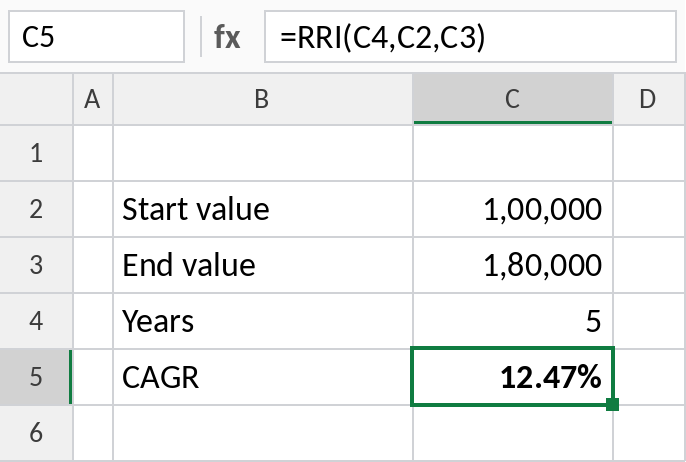Select row 6 header
686x462 pixels.
[36, 433]
